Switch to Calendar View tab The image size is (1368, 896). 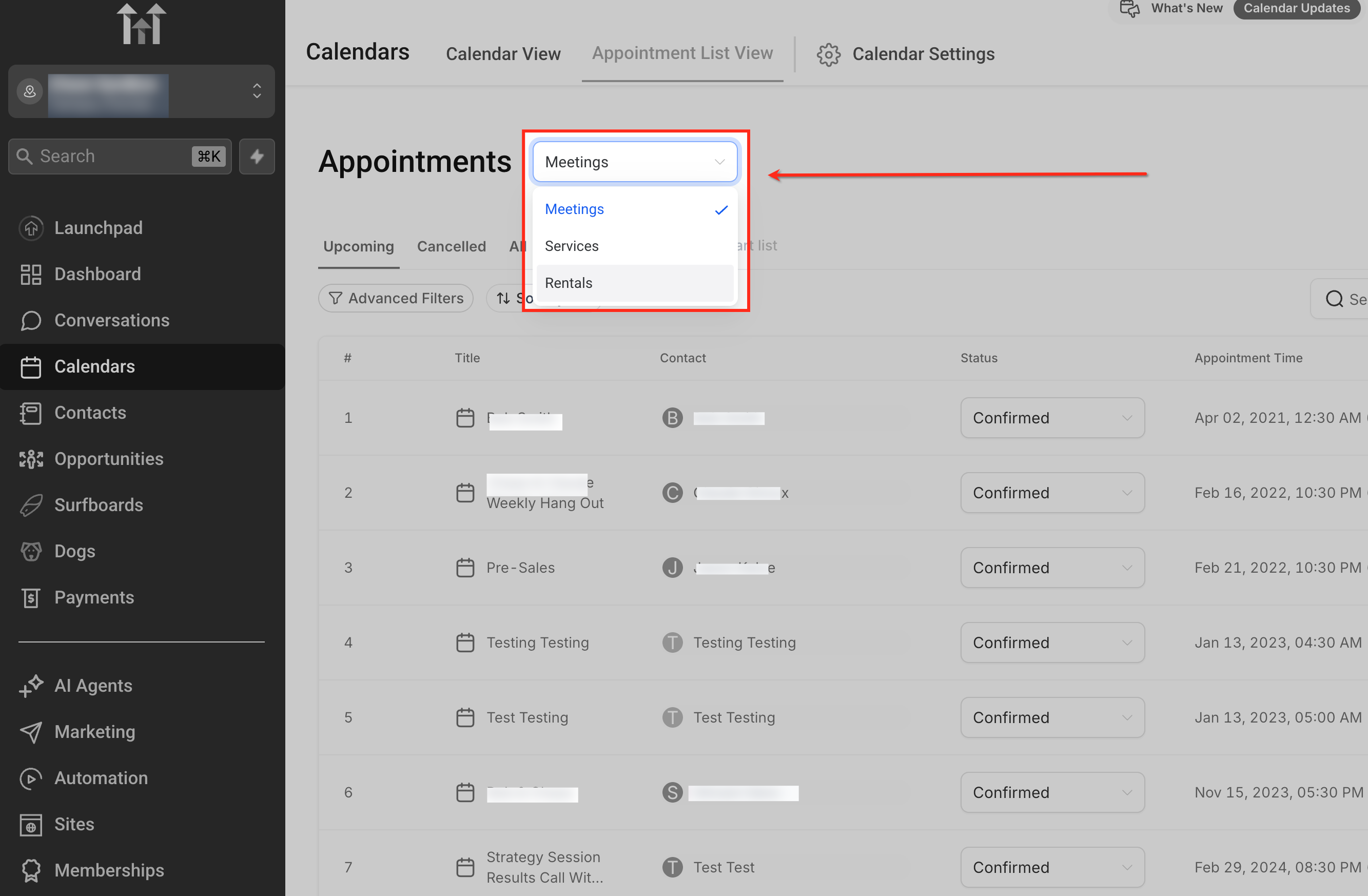(502, 54)
